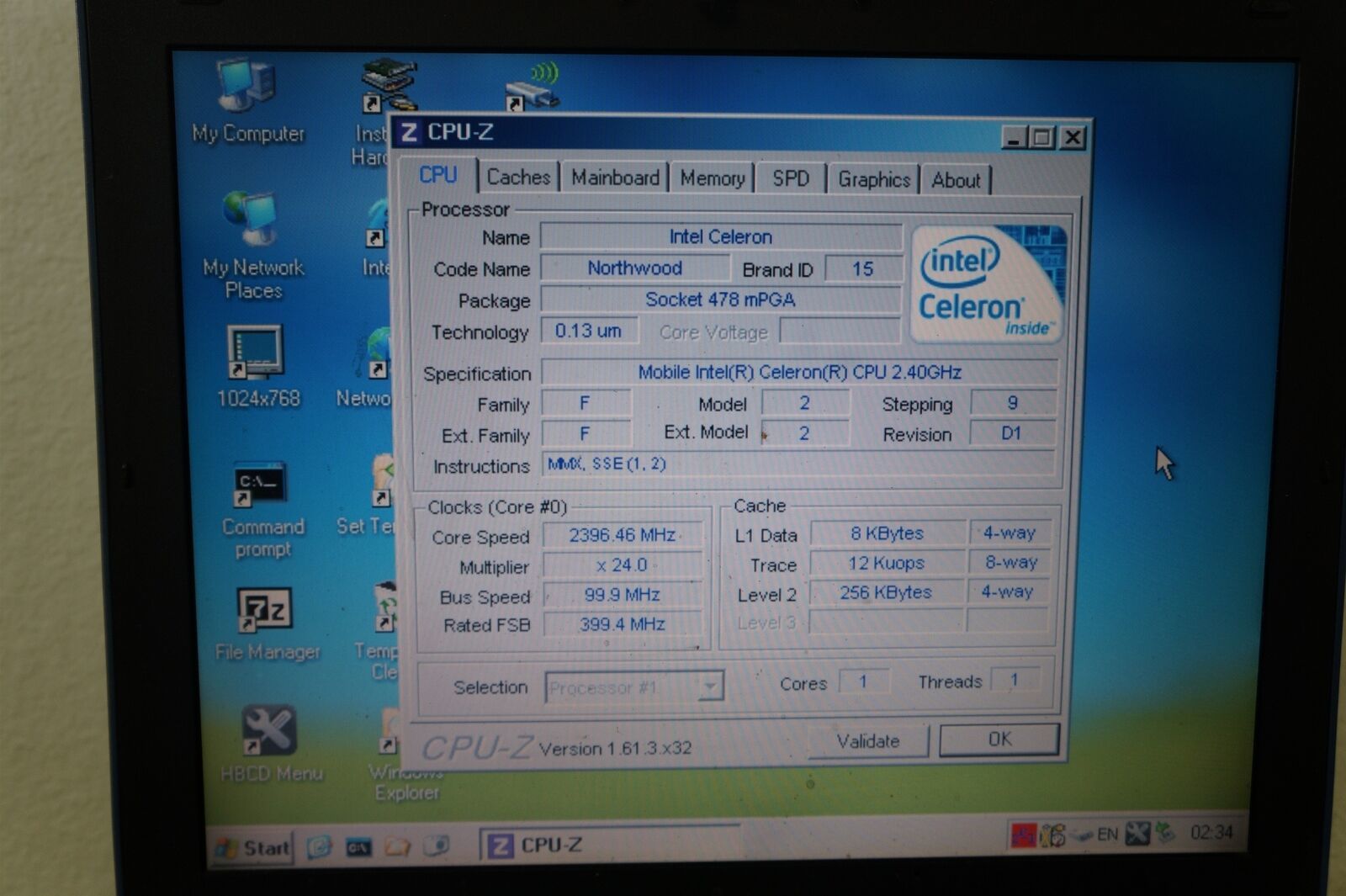Click Rated FSB value 399.4 MHz
The height and width of the screenshot is (896, 1346).
[623, 624]
